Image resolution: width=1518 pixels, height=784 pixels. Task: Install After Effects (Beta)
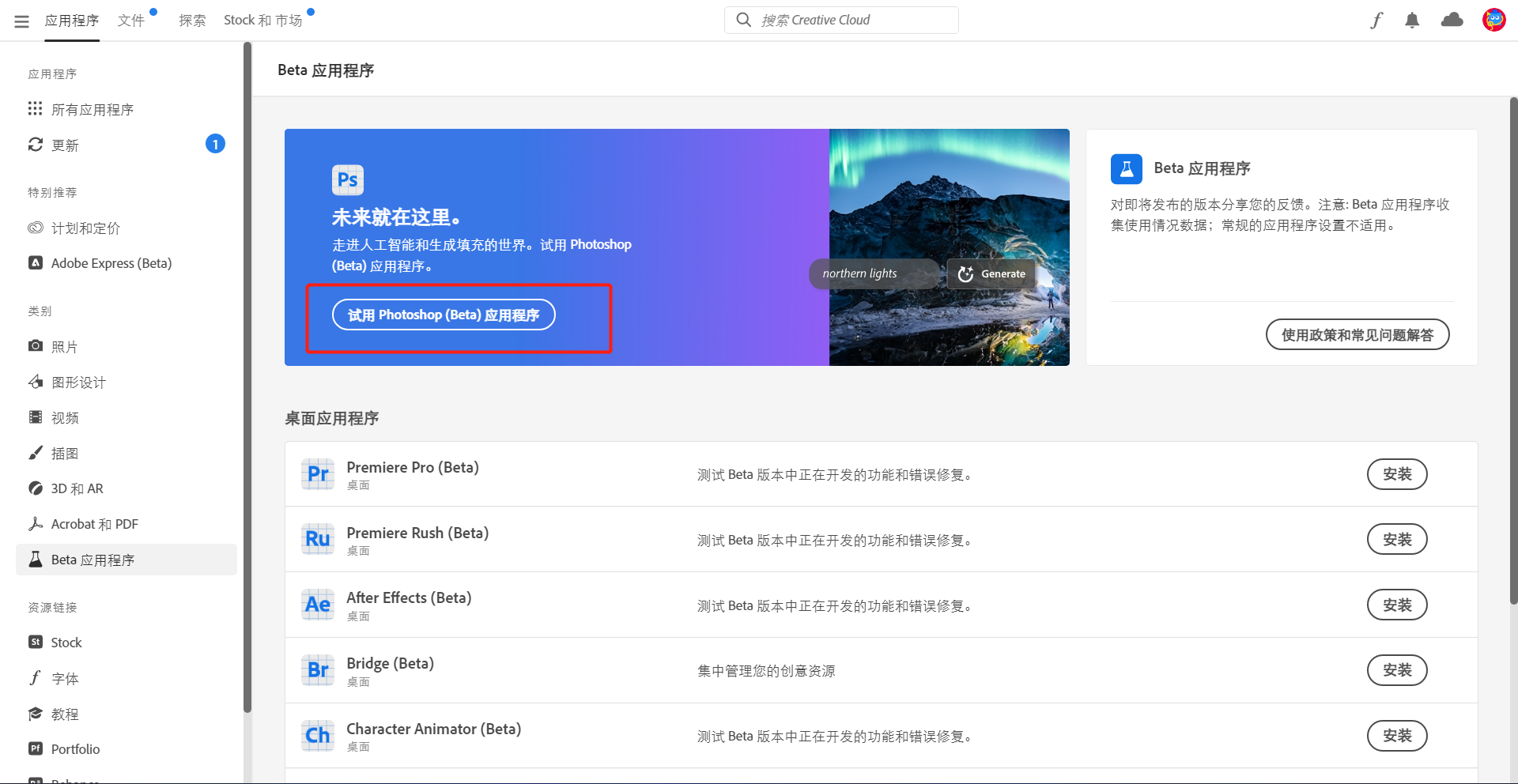pyautogui.click(x=1397, y=605)
